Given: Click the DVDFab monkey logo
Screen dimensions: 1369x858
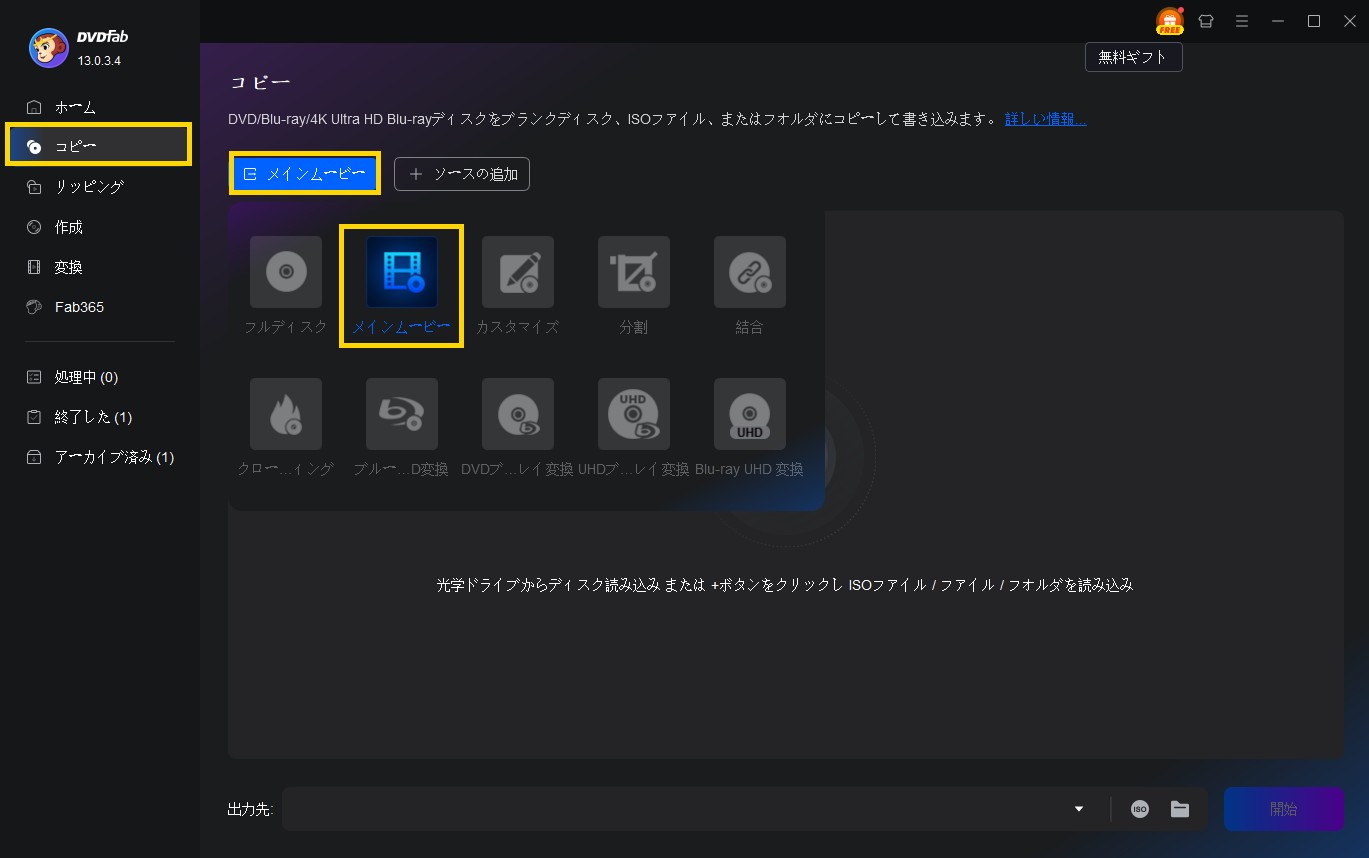Looking at the screenshot, I should tap(48, 47).
